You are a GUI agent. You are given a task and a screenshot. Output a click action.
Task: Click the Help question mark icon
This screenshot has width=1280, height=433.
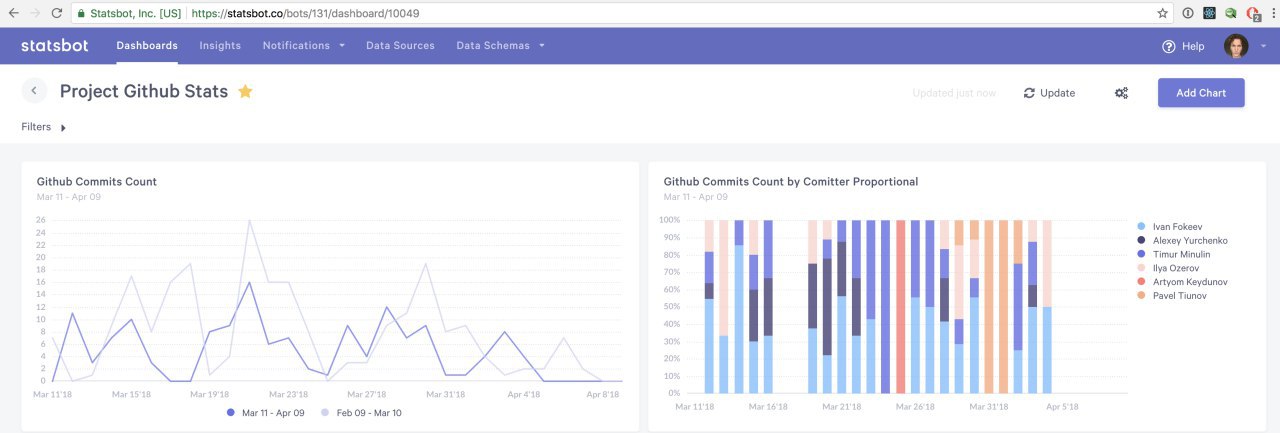click(x=1168, y=46)
